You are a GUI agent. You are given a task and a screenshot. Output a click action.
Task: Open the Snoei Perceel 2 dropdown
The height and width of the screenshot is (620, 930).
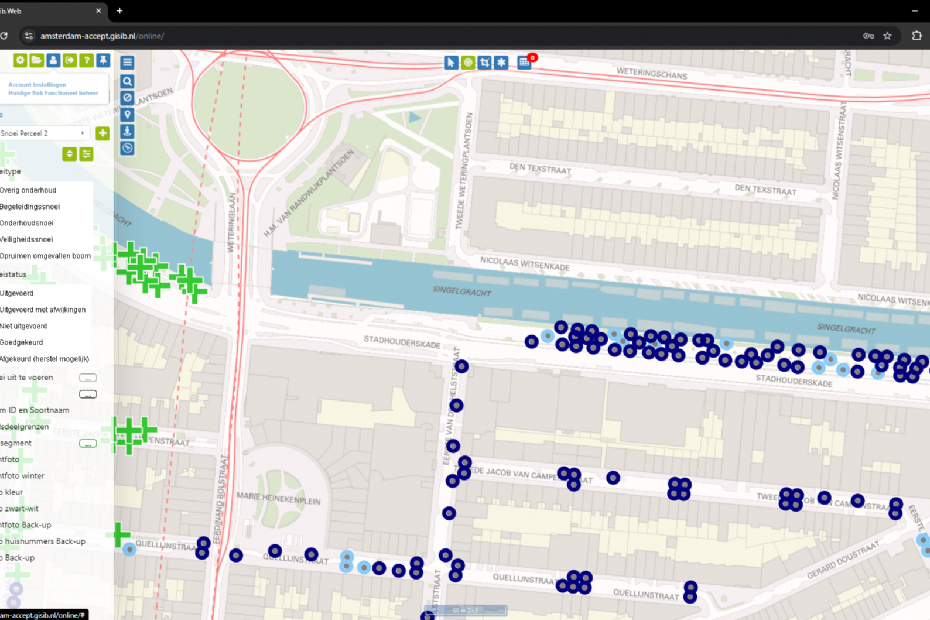coord(44,133)
